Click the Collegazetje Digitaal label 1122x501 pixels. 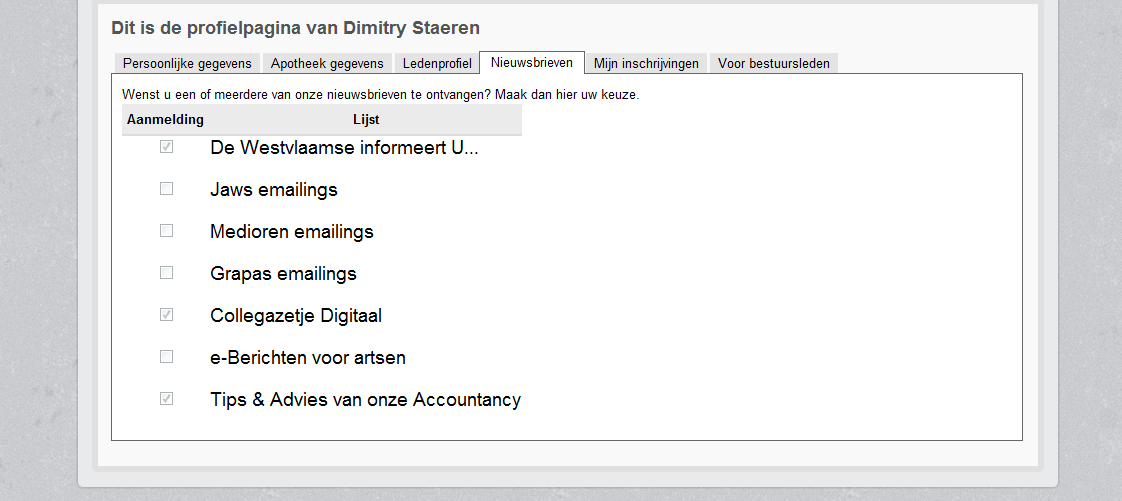pos(296,316)
